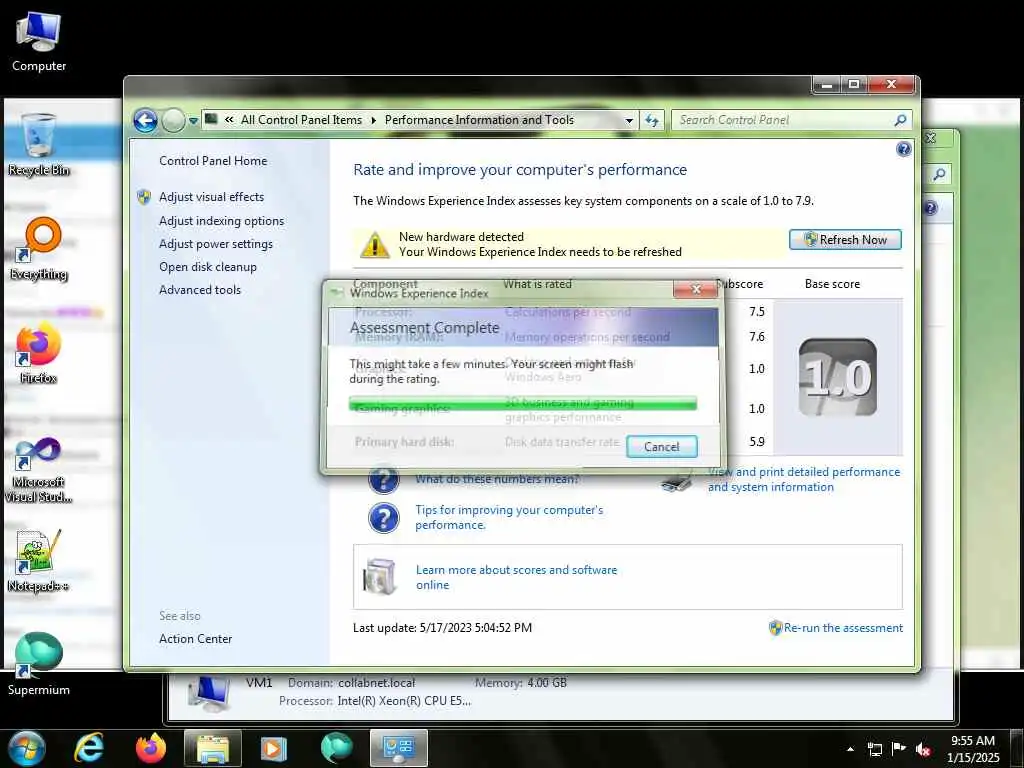The image size is (1024, 768).
Task: Learn more about scores and software online
Action: point(517,577)
